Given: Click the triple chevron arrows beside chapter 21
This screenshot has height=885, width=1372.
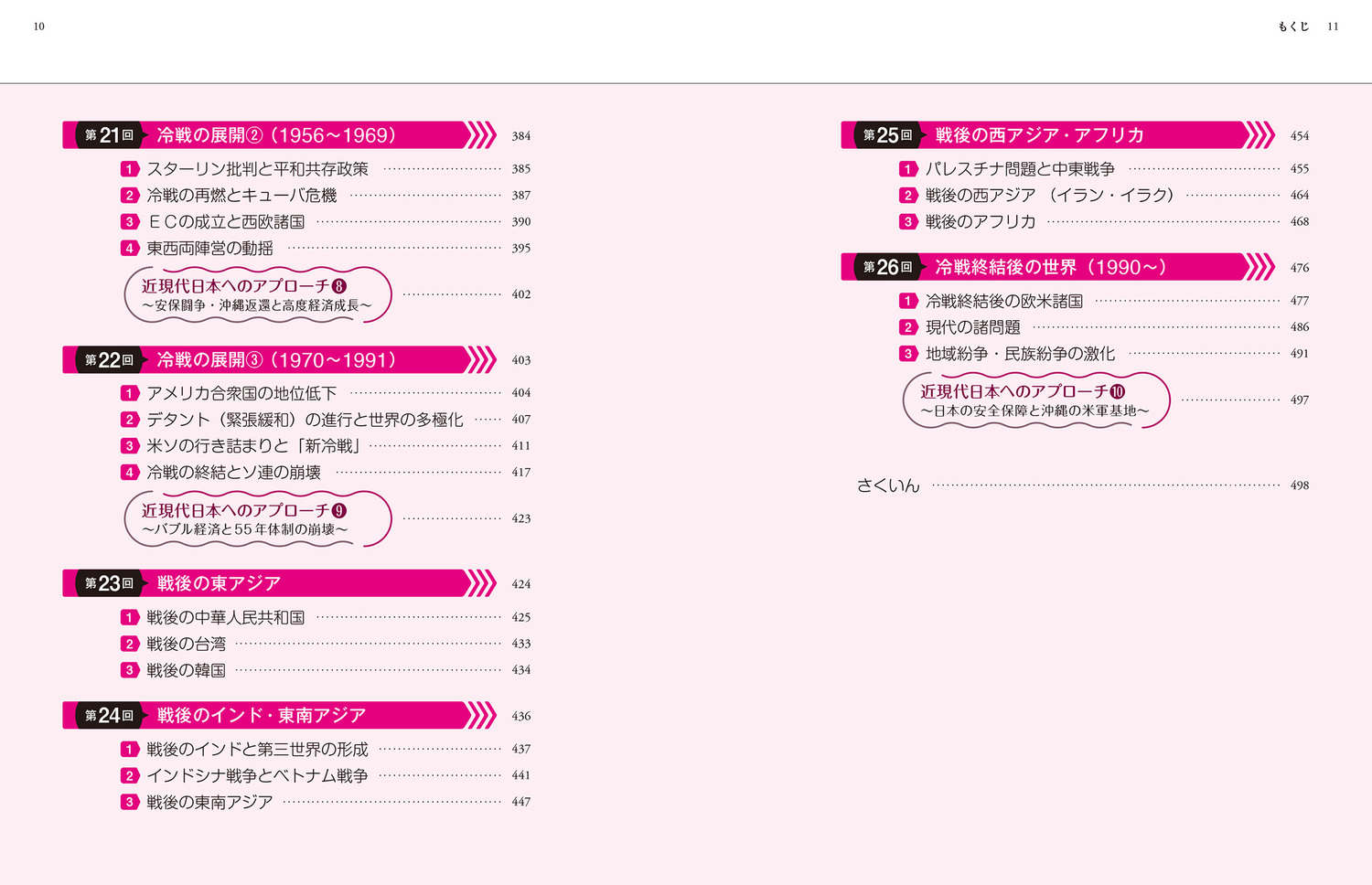Looking at the screenshot, I should tap(482, 135).
